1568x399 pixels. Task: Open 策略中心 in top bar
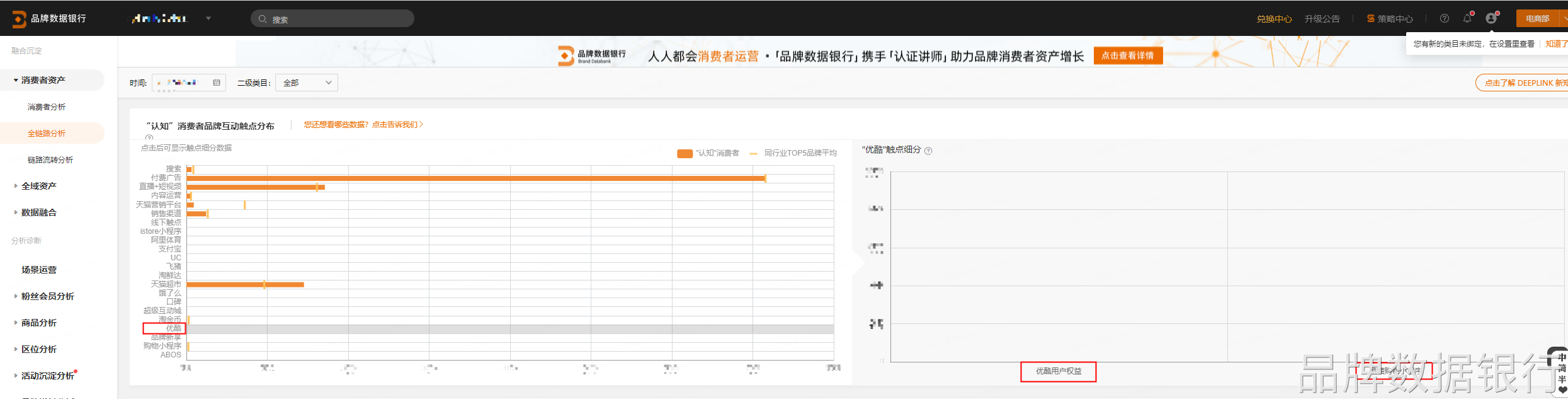click(x=1395, y=19)
